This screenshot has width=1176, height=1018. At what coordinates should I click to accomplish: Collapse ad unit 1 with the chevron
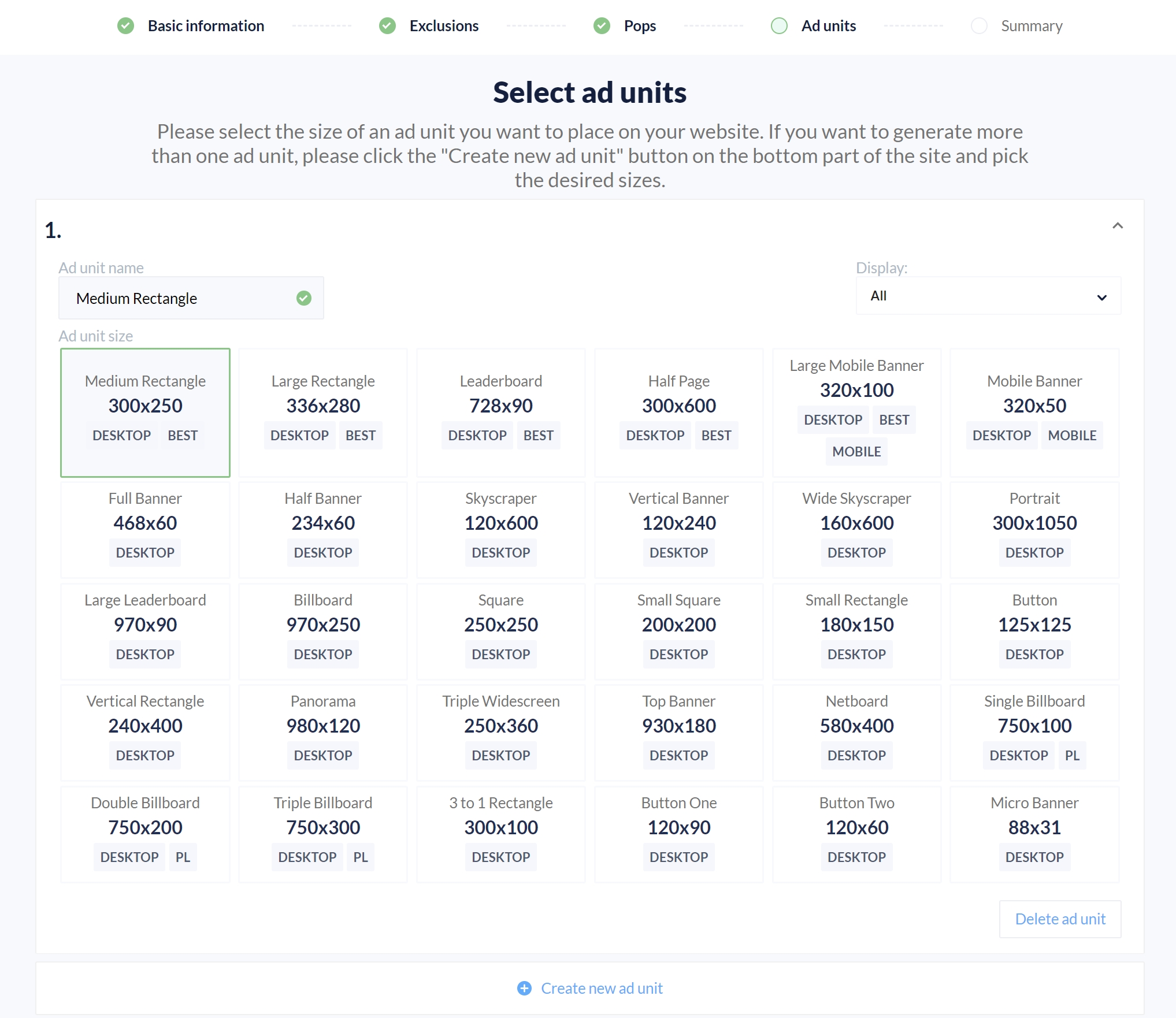[x=1118, y=226]
